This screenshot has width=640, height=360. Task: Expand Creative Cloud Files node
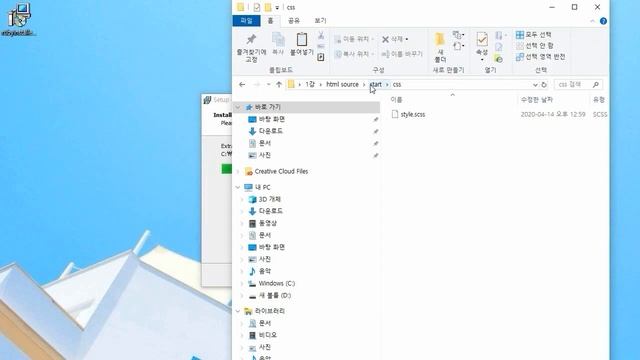point(238,171)
